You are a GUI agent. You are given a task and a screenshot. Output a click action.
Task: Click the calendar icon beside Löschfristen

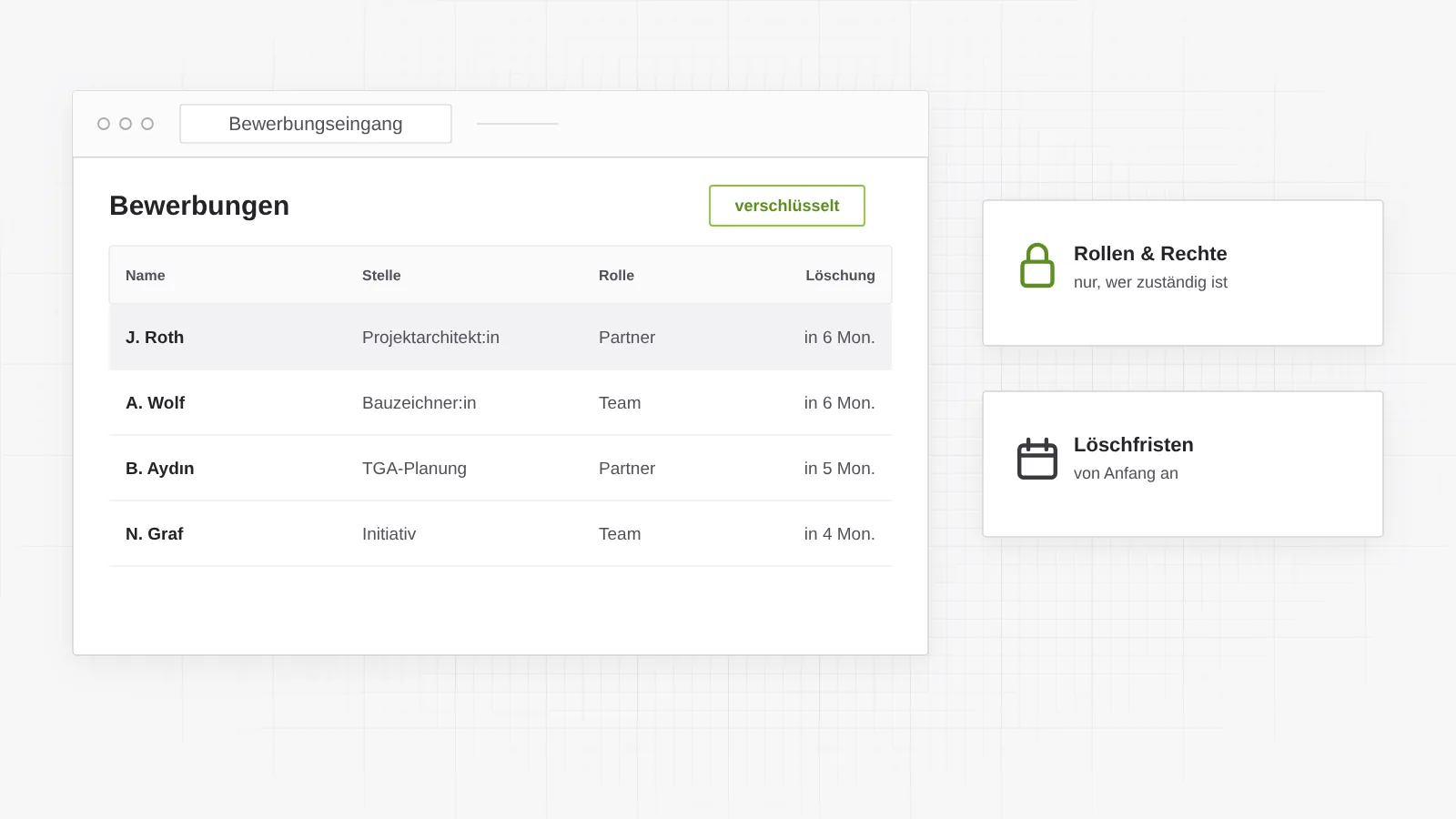1037,459
